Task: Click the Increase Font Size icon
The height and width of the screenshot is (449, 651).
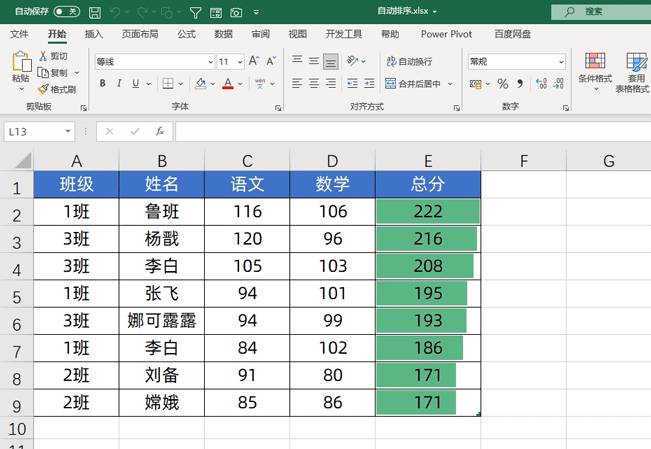Action: point(254,61)
